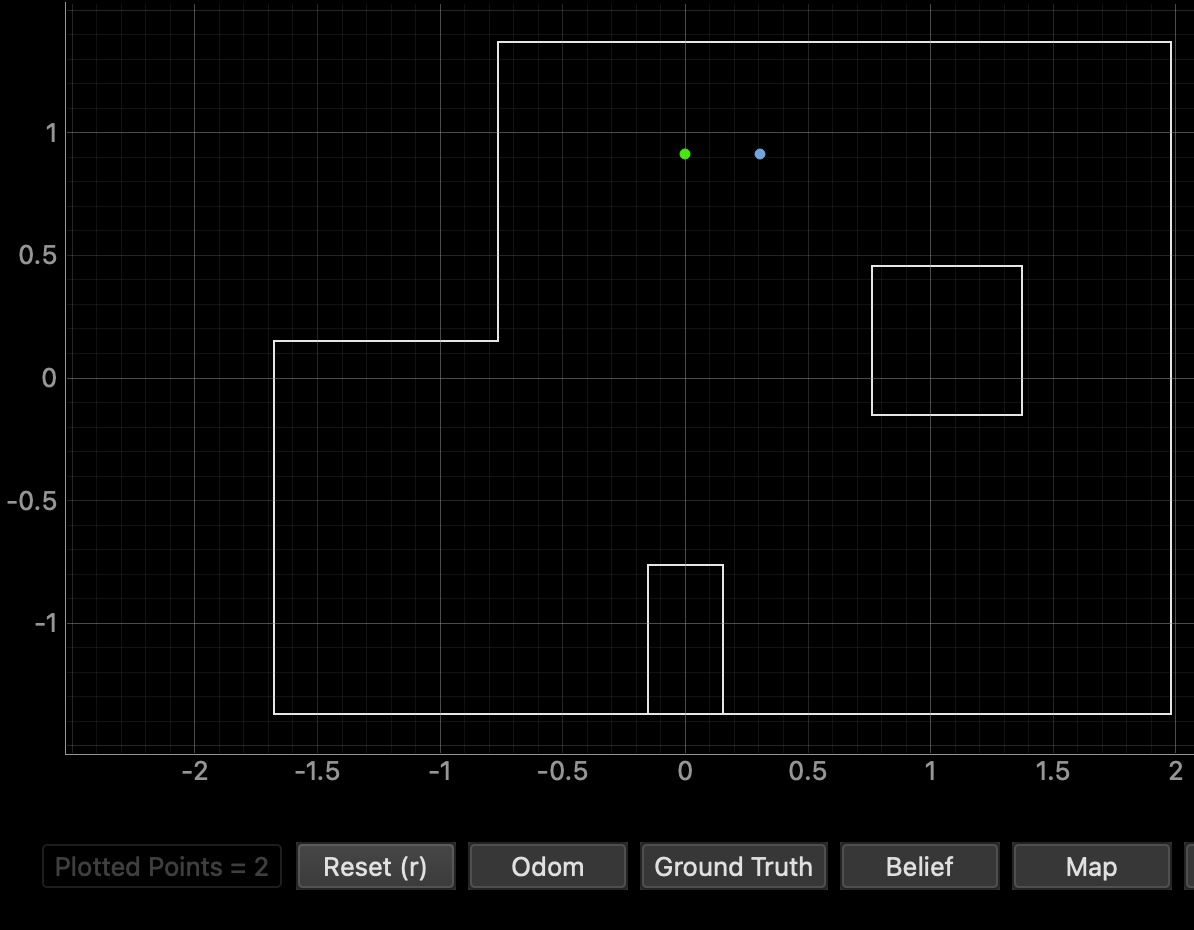Click the 1 tick label on the x-axis
Screen dimensions: 1194x930
click(x=931, y=772)
